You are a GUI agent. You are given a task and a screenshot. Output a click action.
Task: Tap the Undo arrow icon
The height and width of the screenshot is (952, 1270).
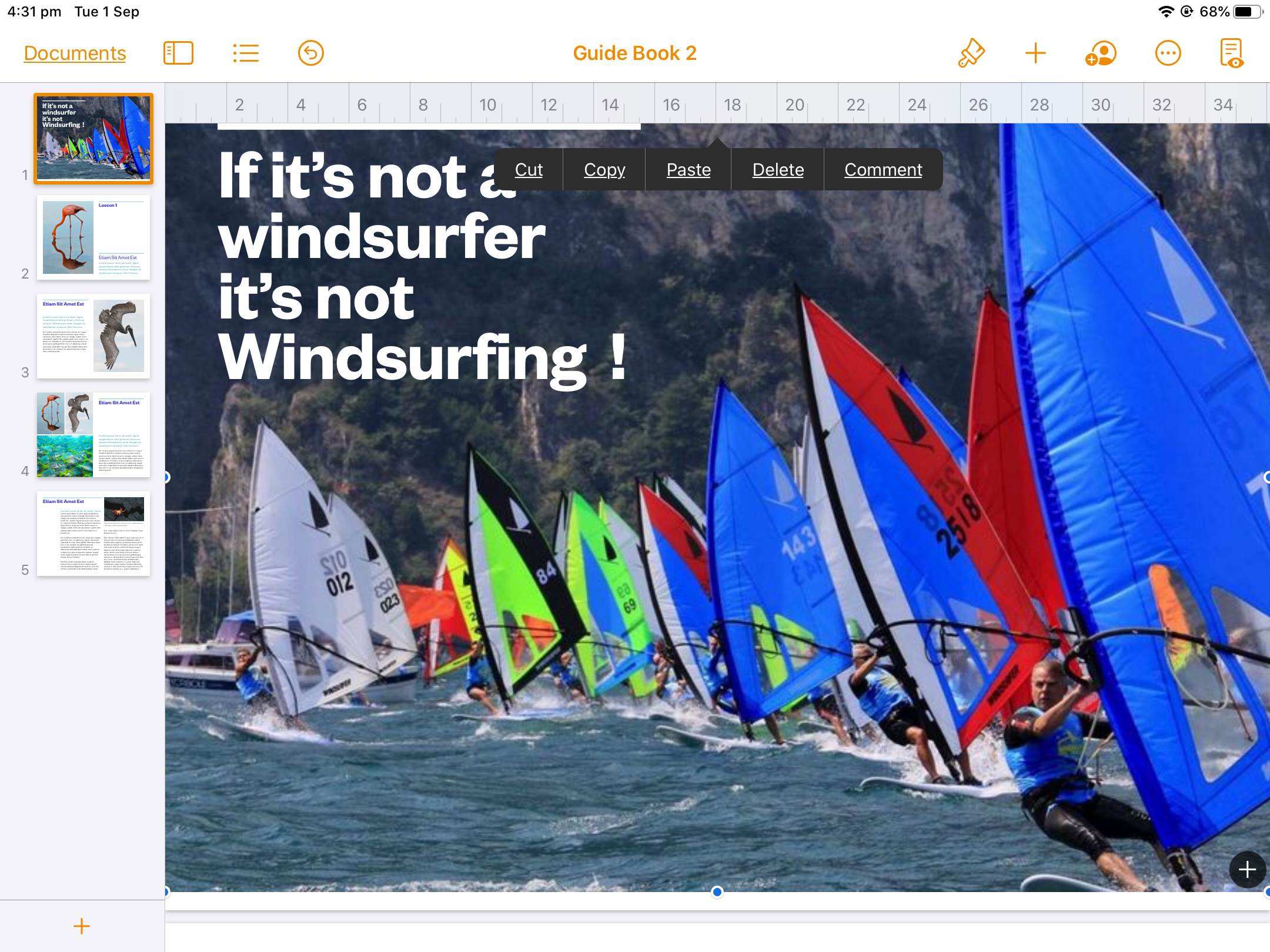coord(310,53)
